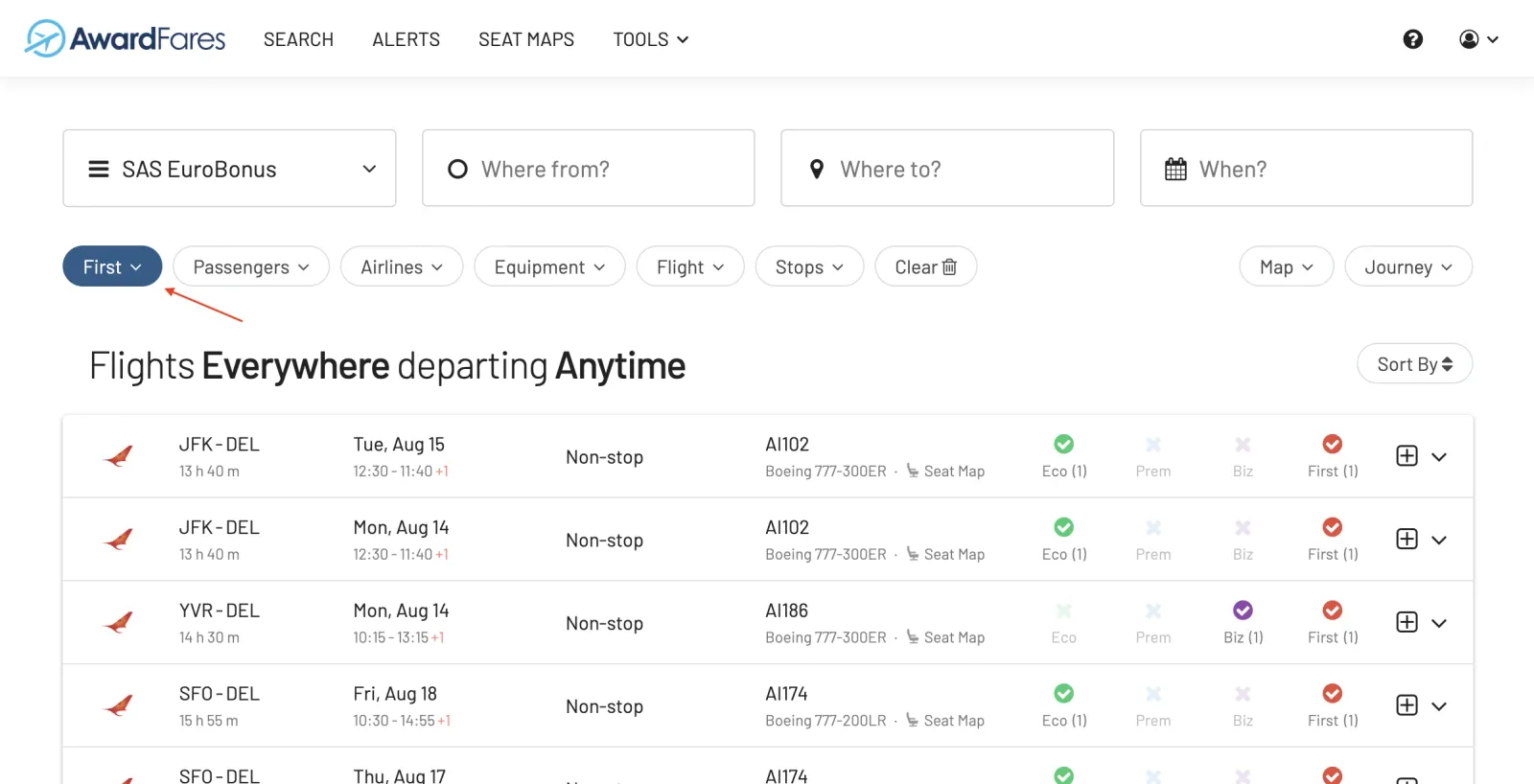Click the When? date field
1534x784 pixels.
(x=1306, y=169)
